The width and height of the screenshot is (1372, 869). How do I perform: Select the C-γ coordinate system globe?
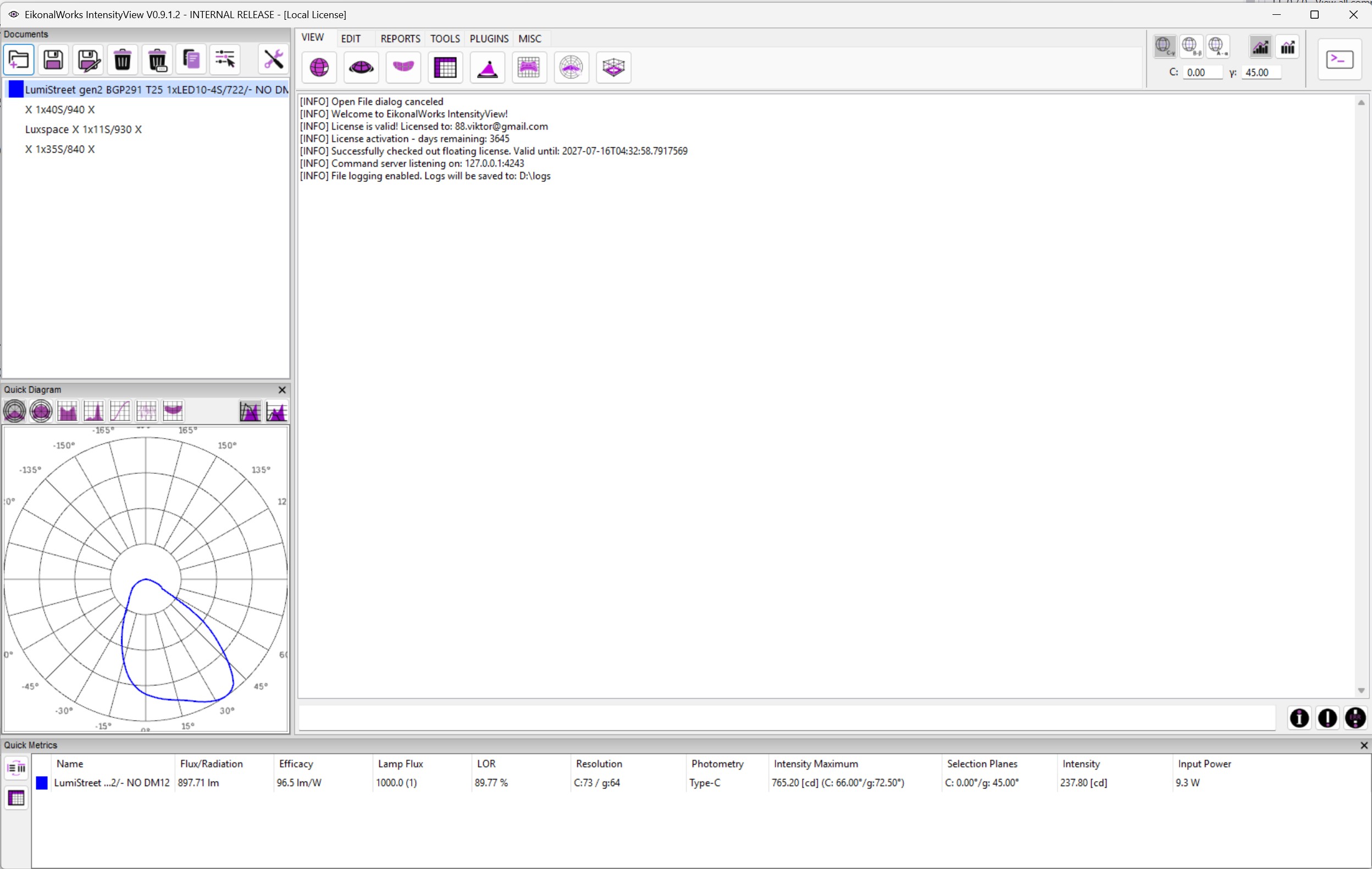click(x=1165, y=46)
